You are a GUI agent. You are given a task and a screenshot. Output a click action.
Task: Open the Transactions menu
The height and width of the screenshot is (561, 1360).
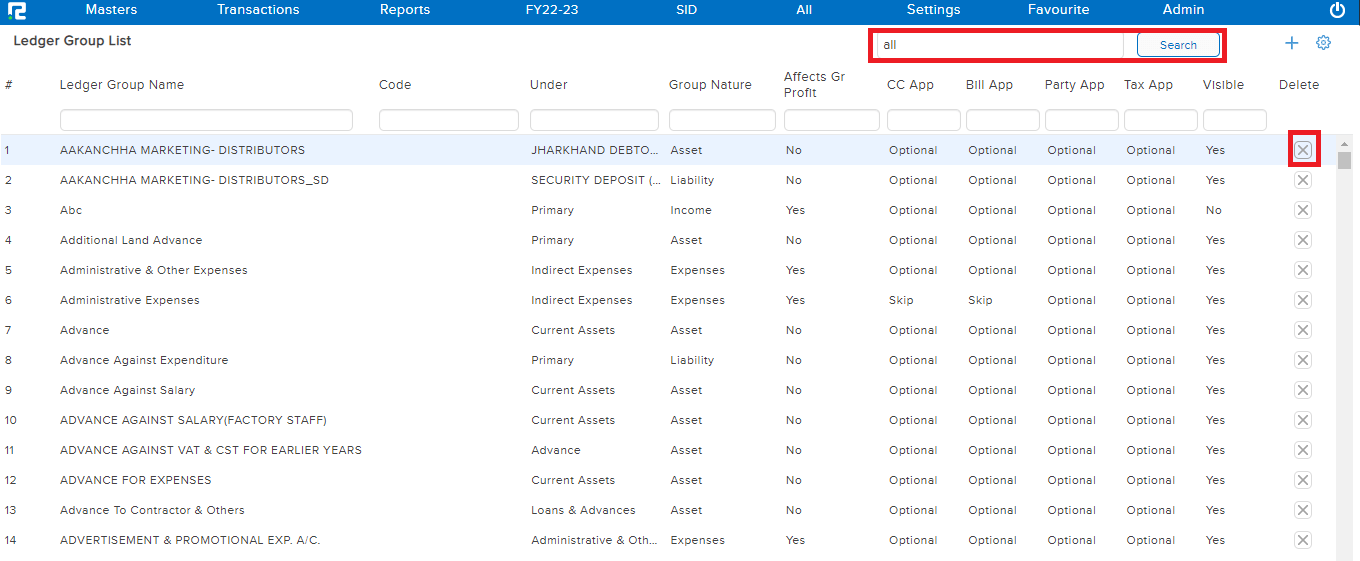click(x=258, y=10)
